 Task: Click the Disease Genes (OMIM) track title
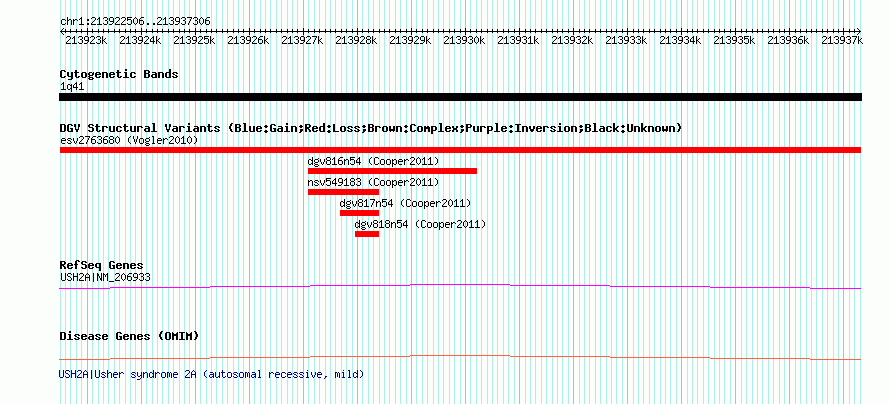(x=129, y=336)
